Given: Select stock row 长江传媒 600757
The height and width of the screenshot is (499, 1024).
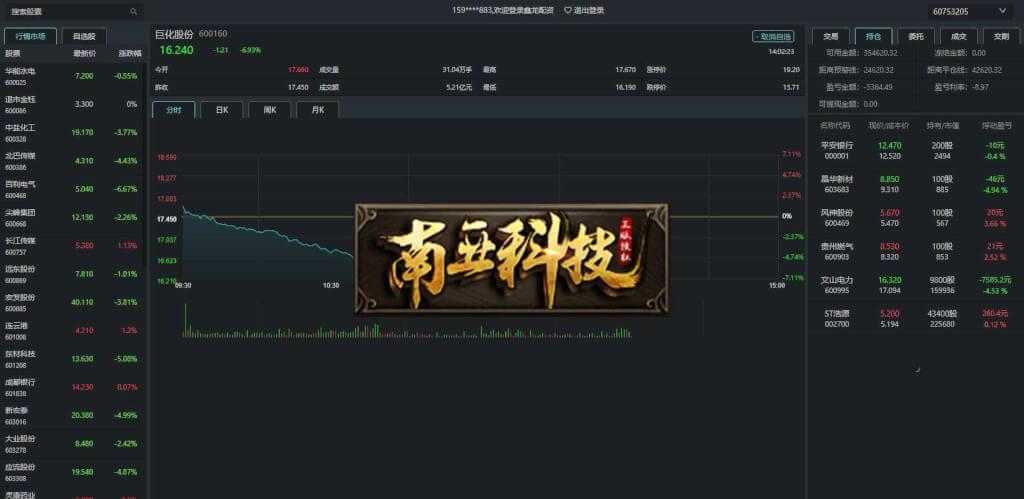Looking at the screenshot, I should [x=72, y=246].
